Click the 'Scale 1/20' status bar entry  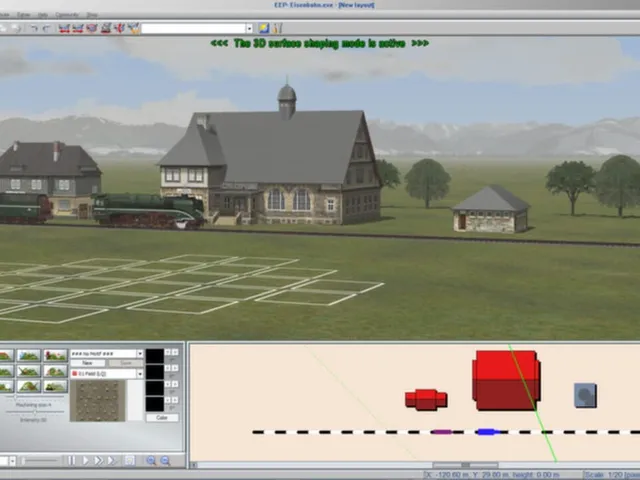coord(612,475)
